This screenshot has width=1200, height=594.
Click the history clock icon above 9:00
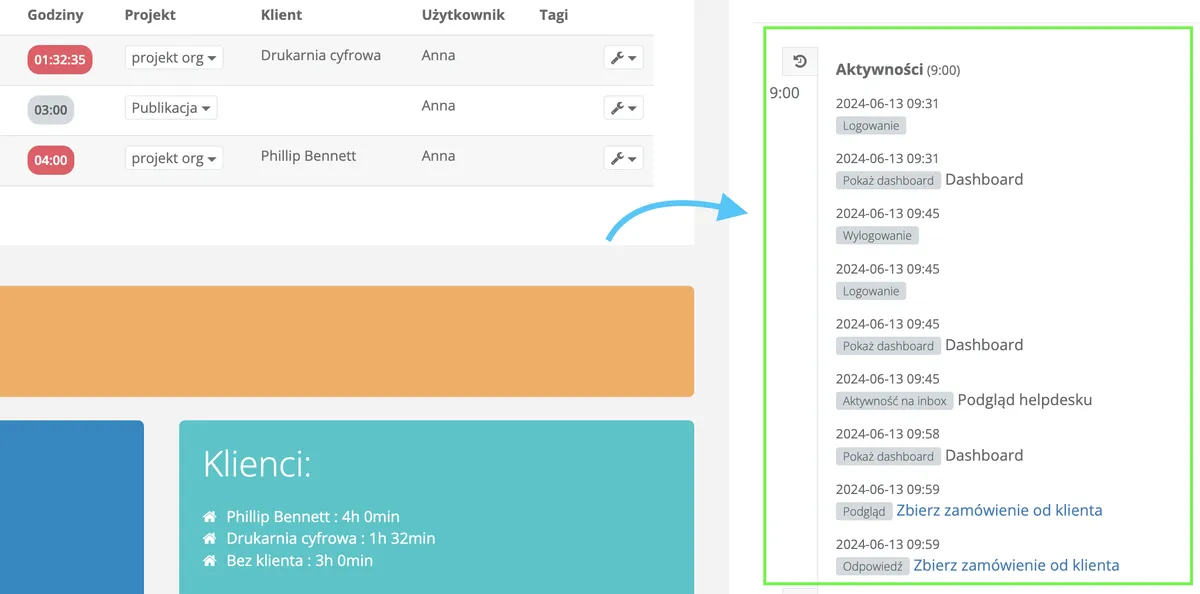800,62
